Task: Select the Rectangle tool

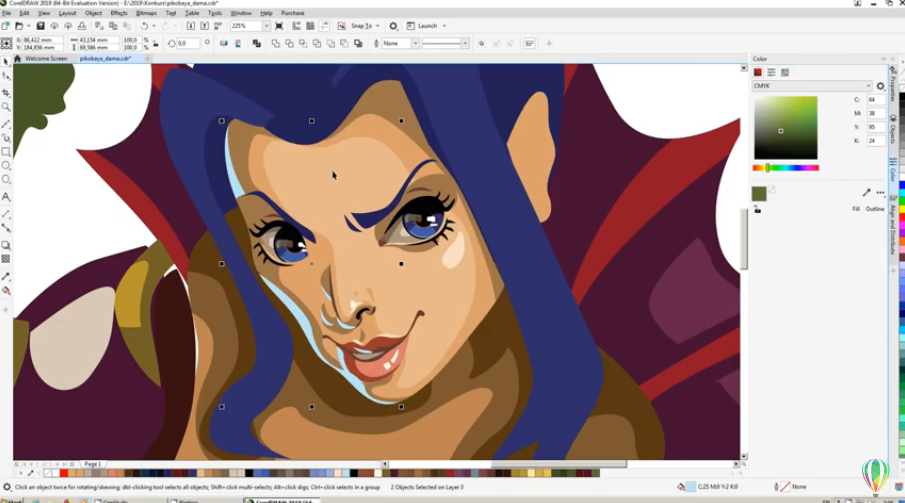Action: point(6,151)
